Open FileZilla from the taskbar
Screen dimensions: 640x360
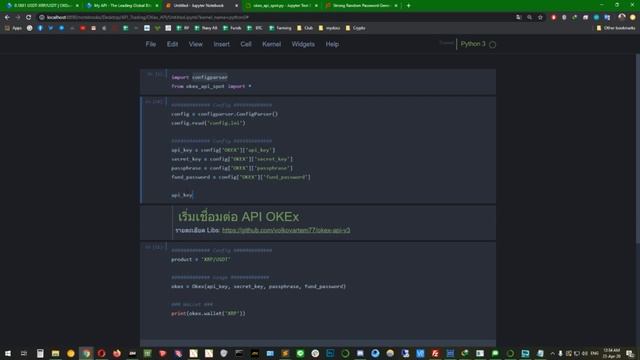tap(435, 353)
